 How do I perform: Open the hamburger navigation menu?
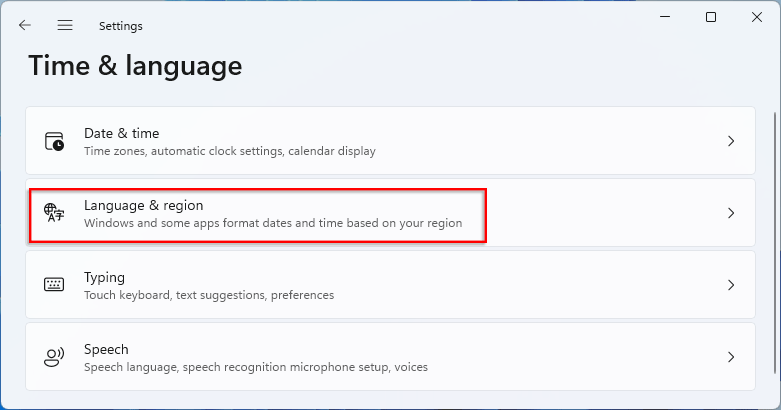coord(65,25)
